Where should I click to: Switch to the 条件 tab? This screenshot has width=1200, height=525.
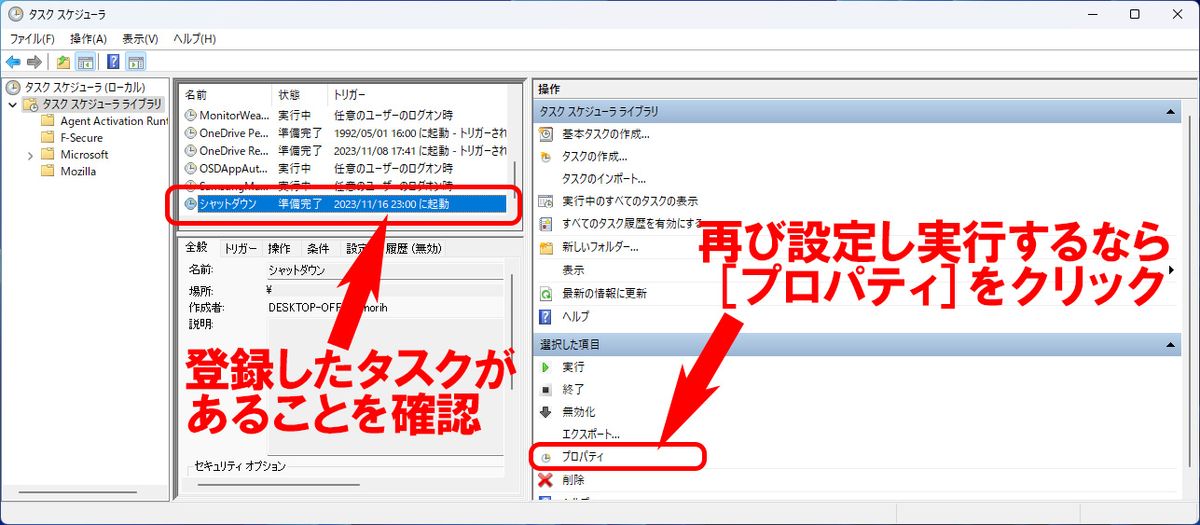tap(318, 249)
